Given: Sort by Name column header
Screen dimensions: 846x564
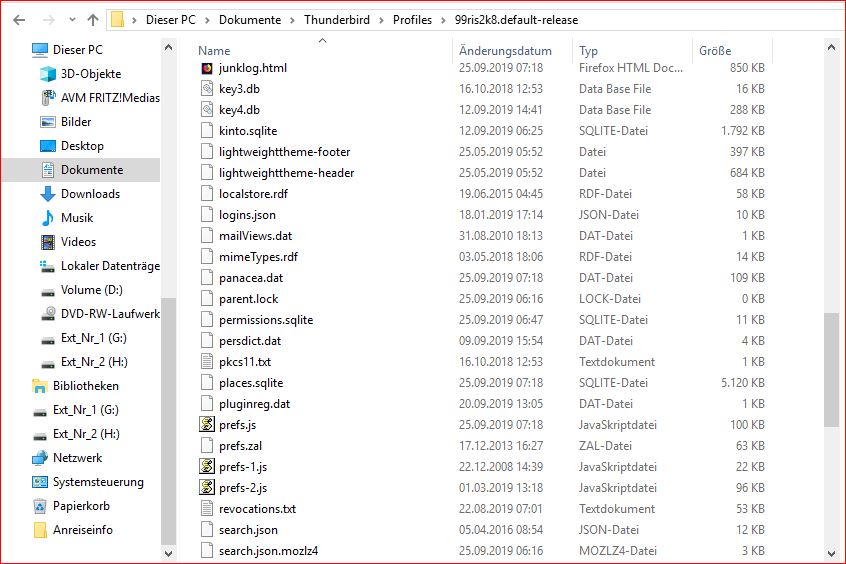Looking at the screenshot, I should (214, 51).
